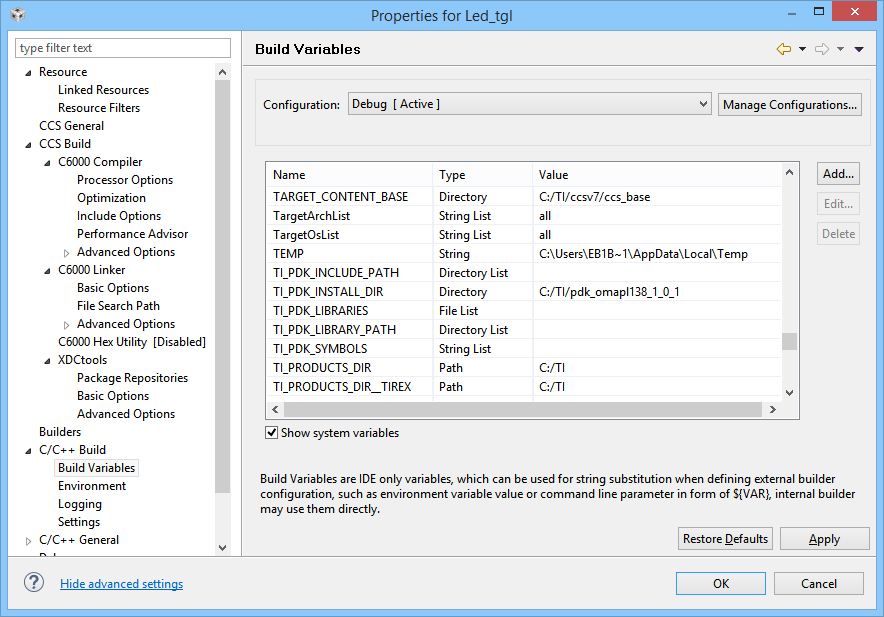Click the forward navigation arrow icon
The width and height of the screenshot is (884, 617).
click(822, 49)
